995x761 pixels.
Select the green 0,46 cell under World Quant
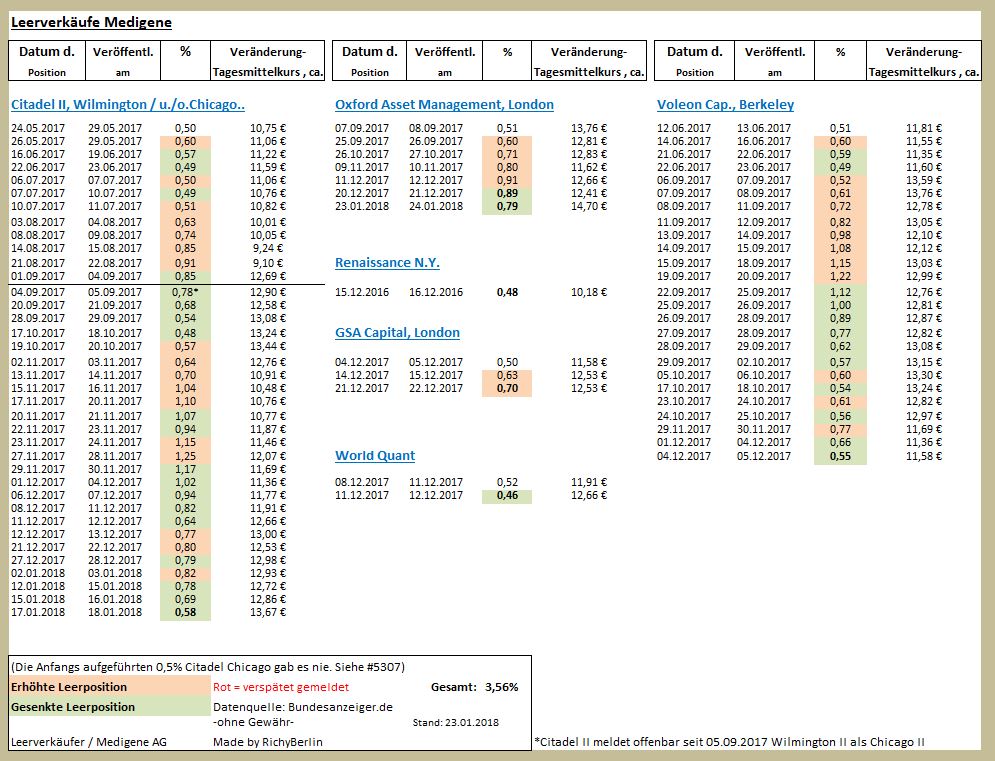click(505, 494)
